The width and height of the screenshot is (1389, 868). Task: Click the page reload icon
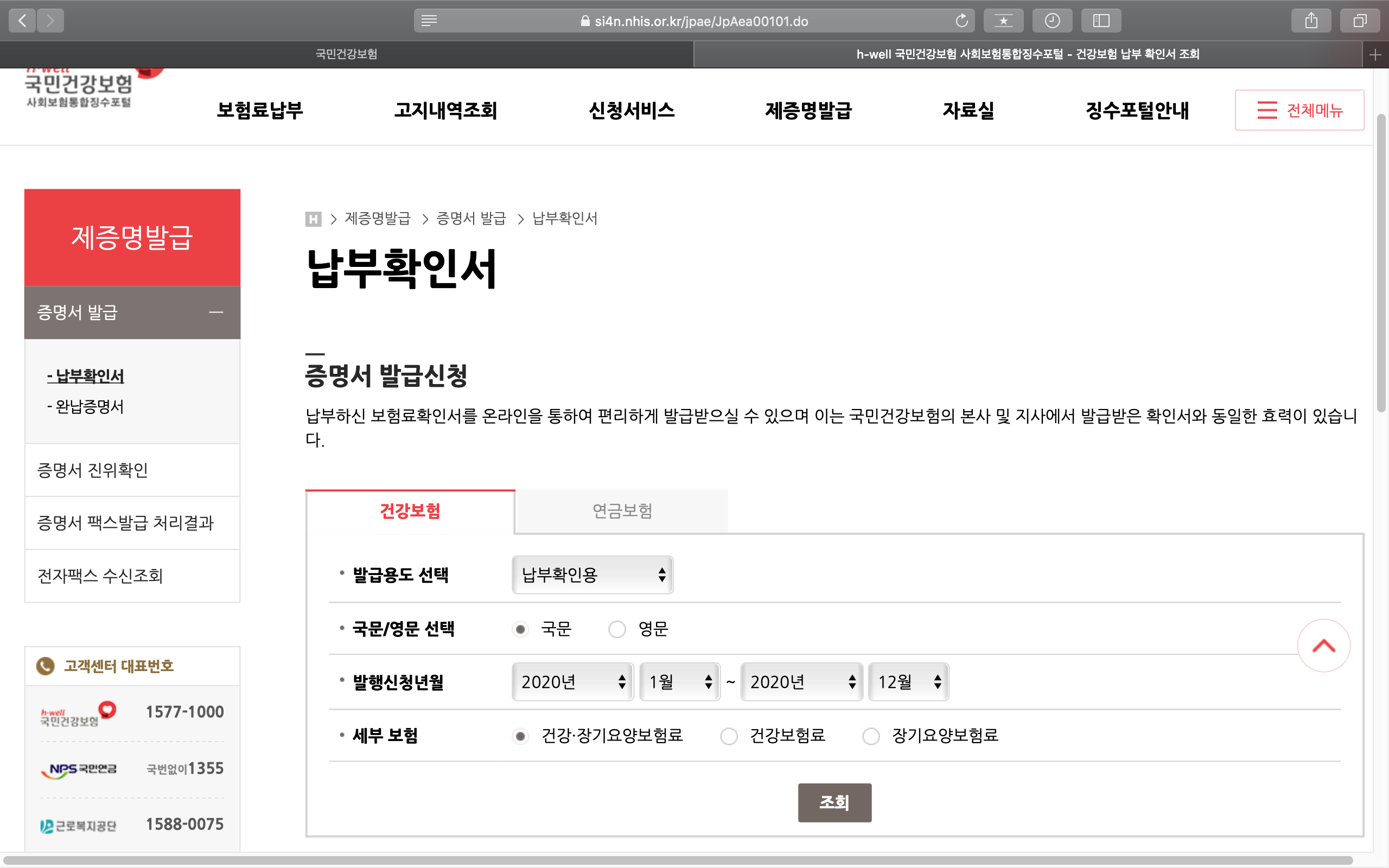(961, 21)
